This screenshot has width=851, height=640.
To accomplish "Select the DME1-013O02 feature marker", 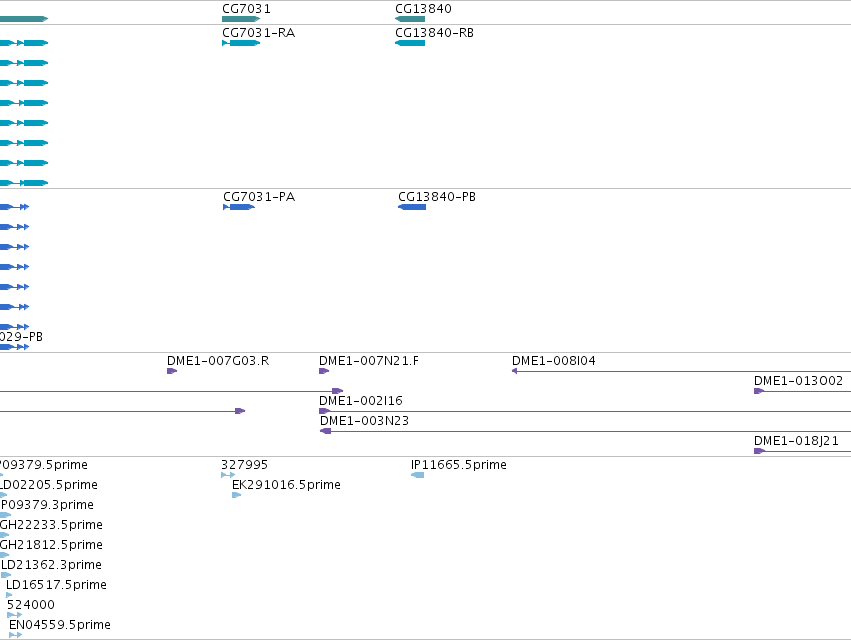I will [759, 391].
